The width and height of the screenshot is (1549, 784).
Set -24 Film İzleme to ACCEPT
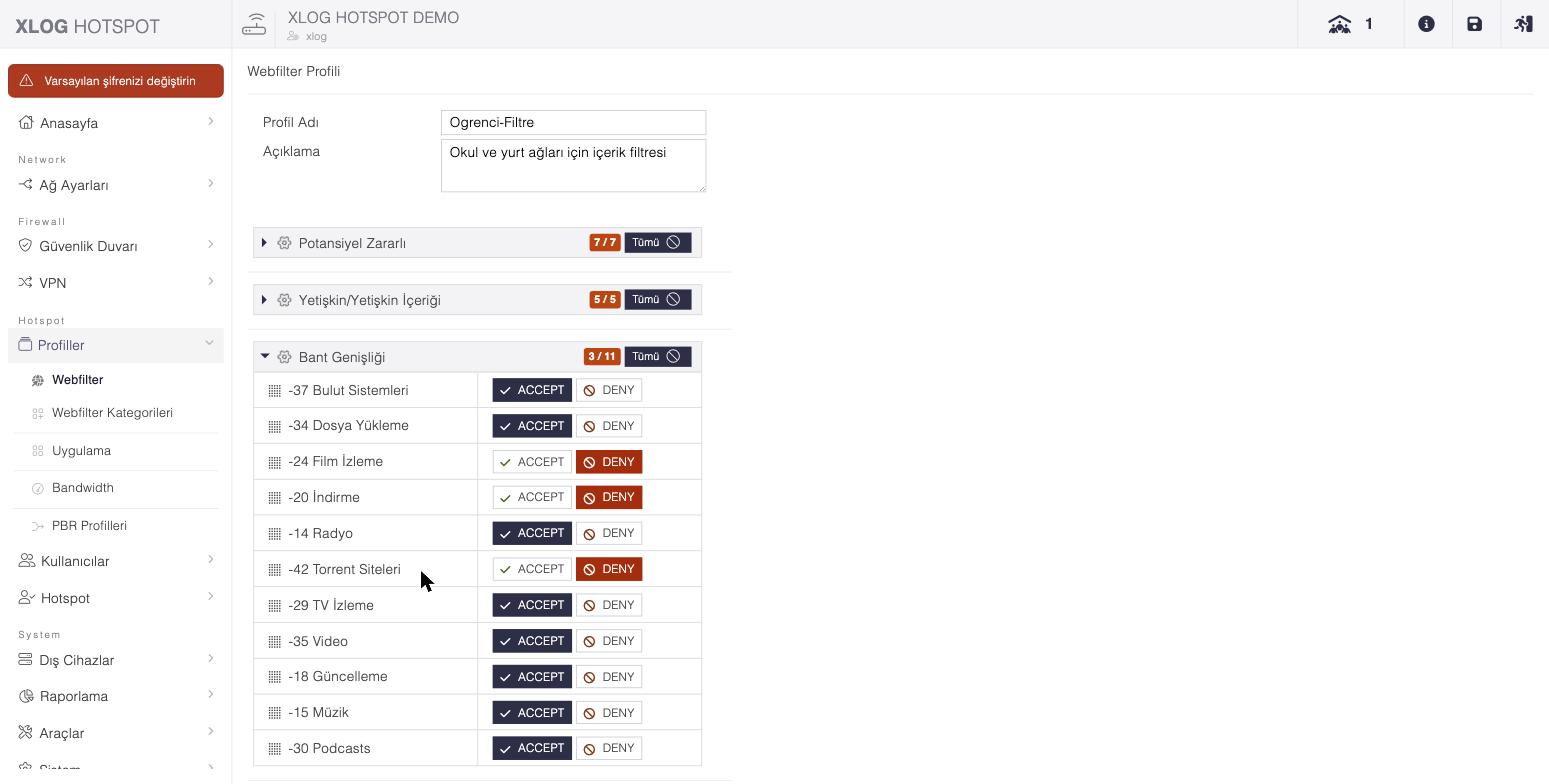[532, 462]
